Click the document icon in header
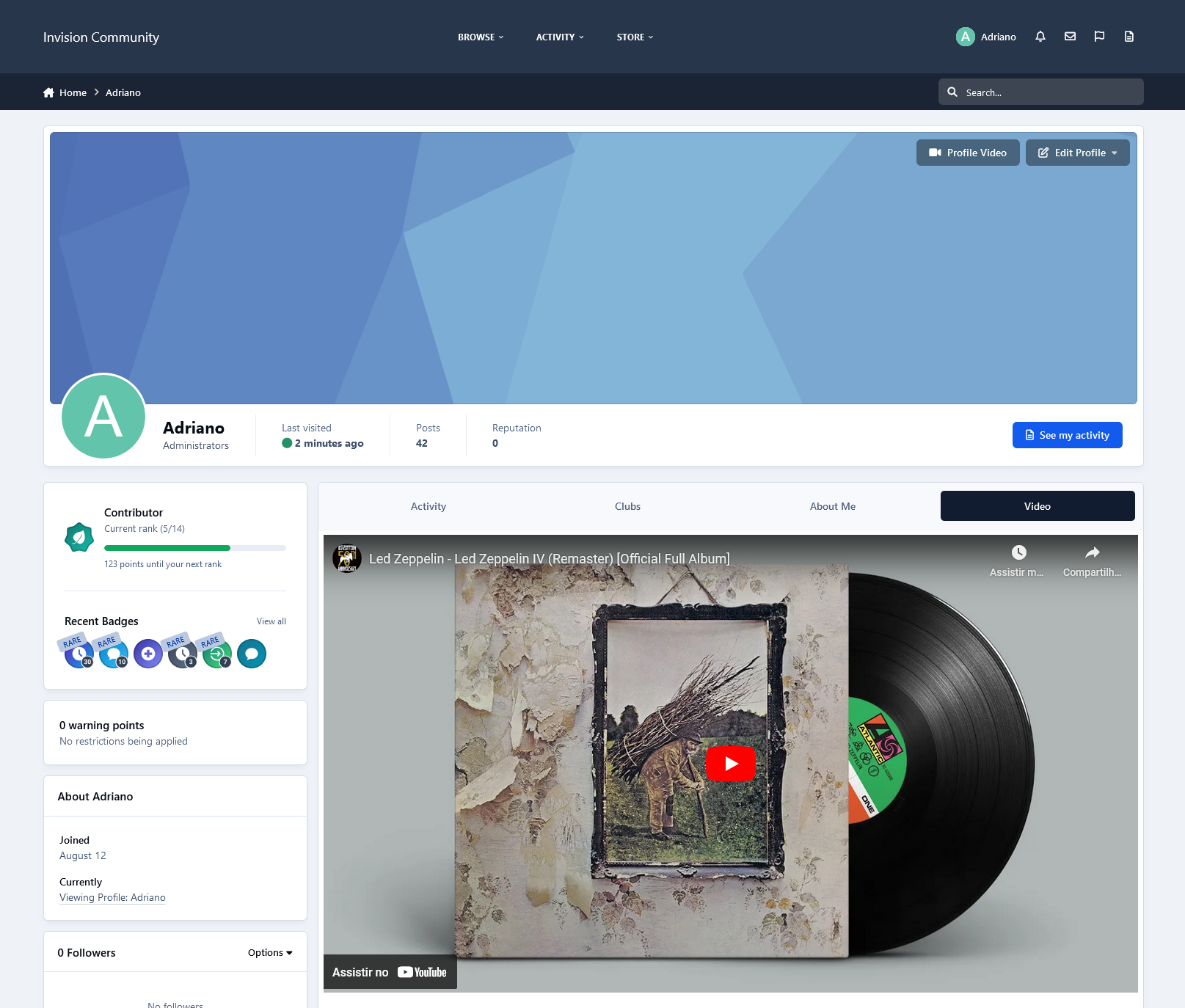This screenshot has width=1185, height=1008. click(1129, 37)
